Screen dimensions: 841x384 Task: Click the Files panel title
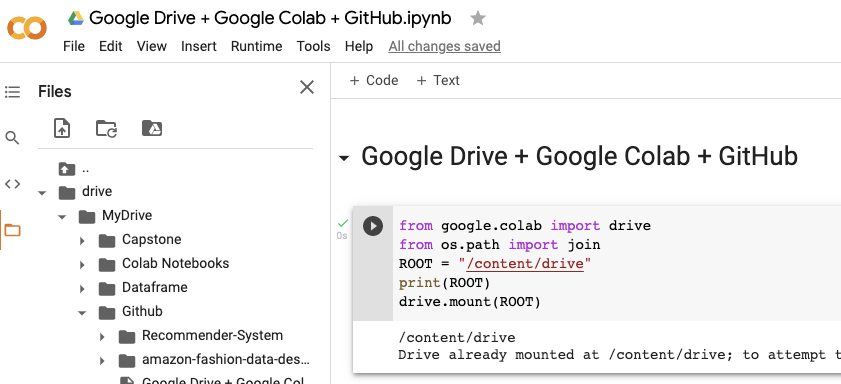pos(55,92)
